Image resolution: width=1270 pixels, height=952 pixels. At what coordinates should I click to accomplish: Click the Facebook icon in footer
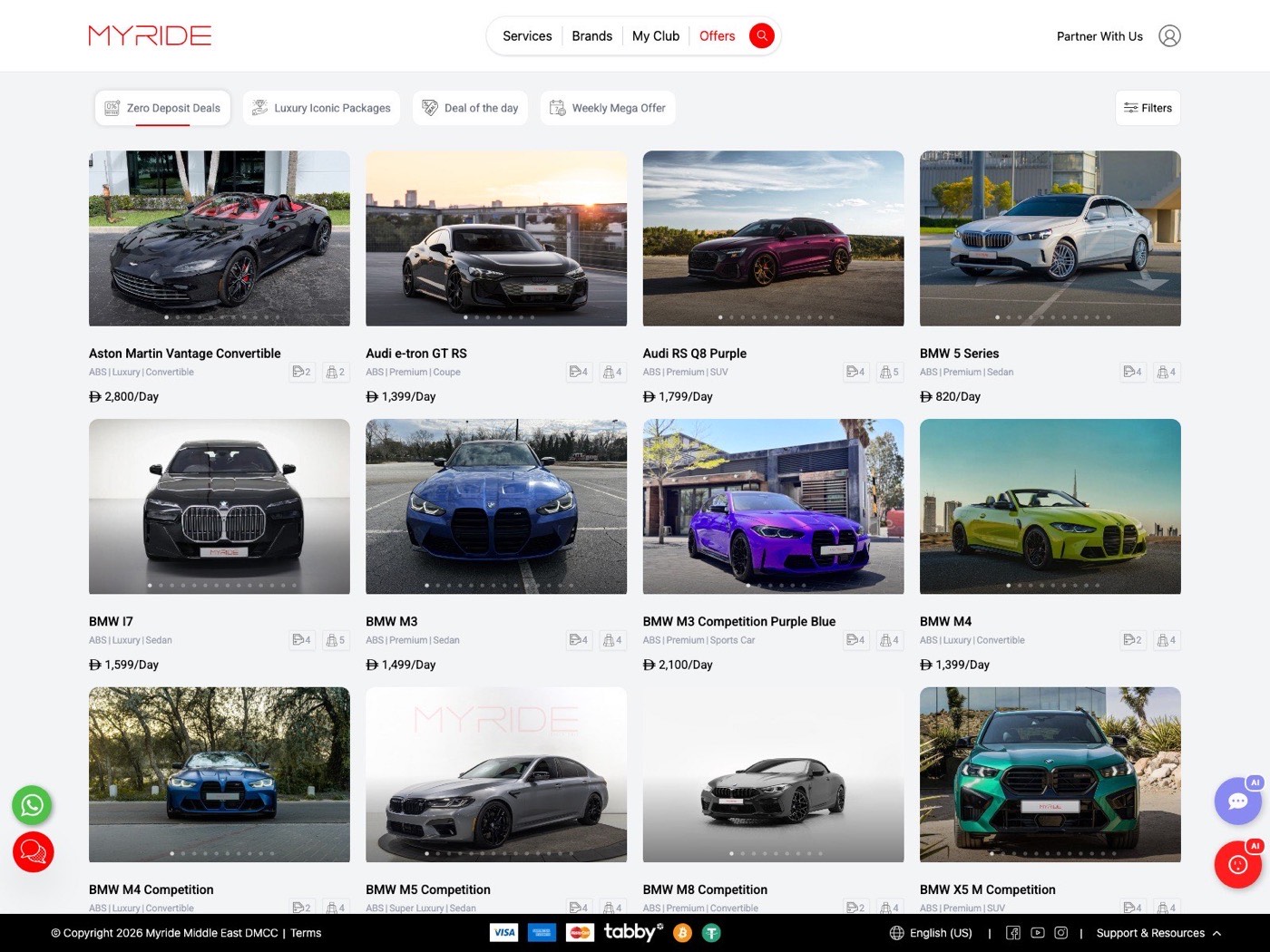(x=1013, y=933)
